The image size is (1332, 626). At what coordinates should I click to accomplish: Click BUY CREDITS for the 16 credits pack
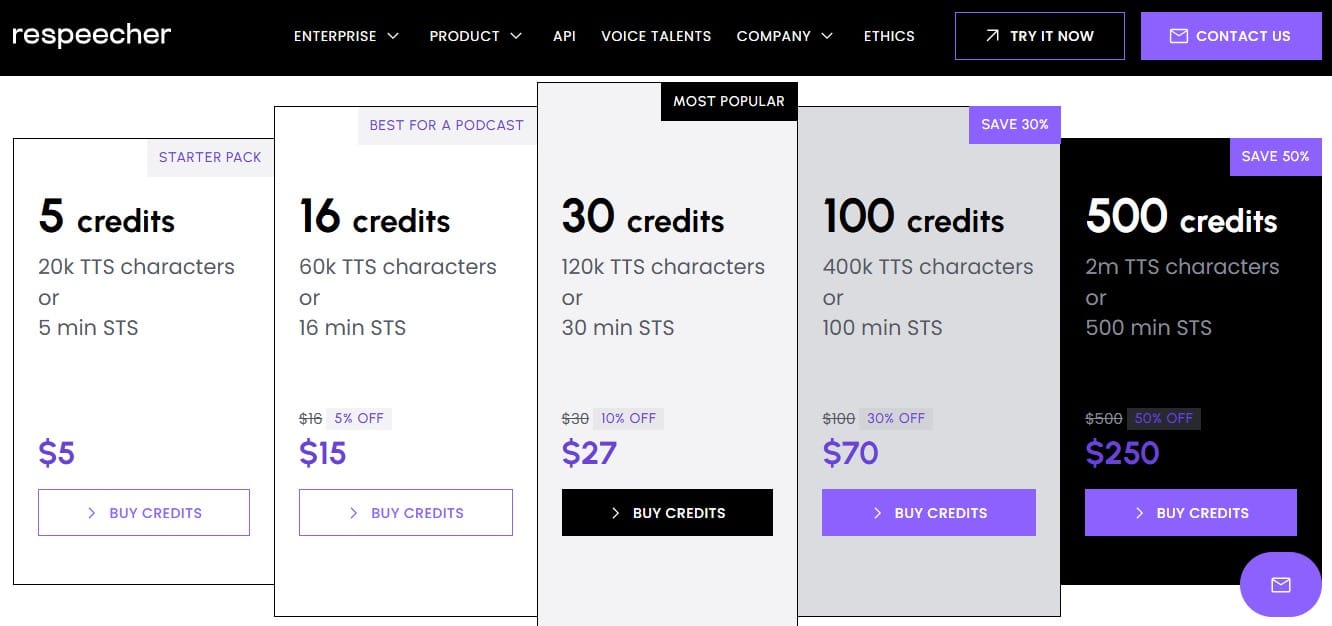(x=405, y=512)
